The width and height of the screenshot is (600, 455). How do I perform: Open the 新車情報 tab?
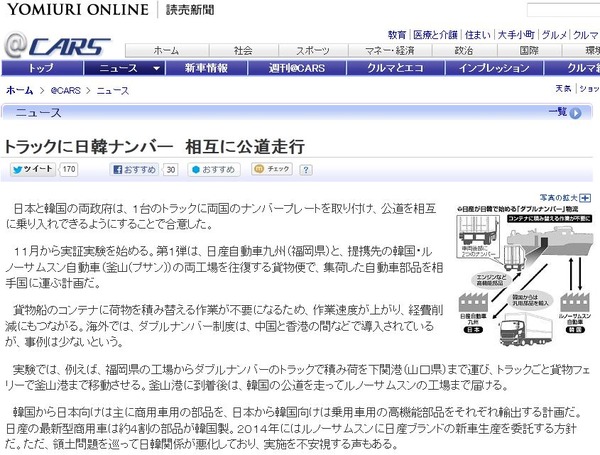206,68
